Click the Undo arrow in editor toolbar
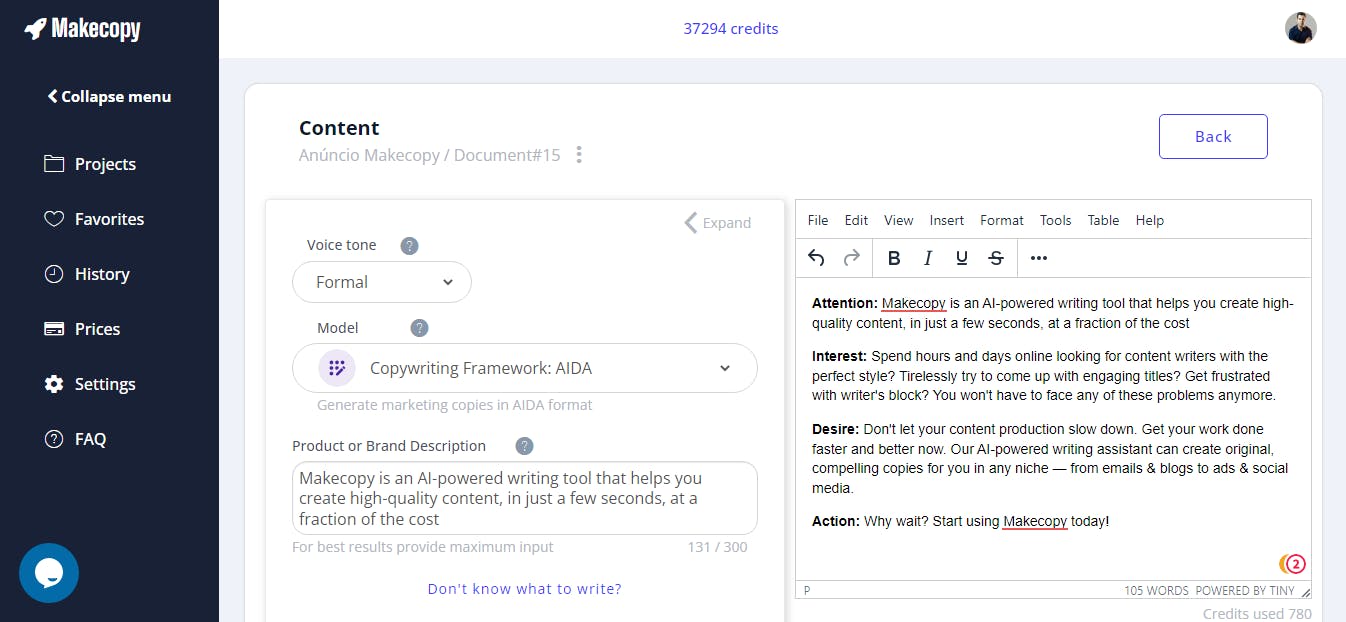 (x=816, y=258)
